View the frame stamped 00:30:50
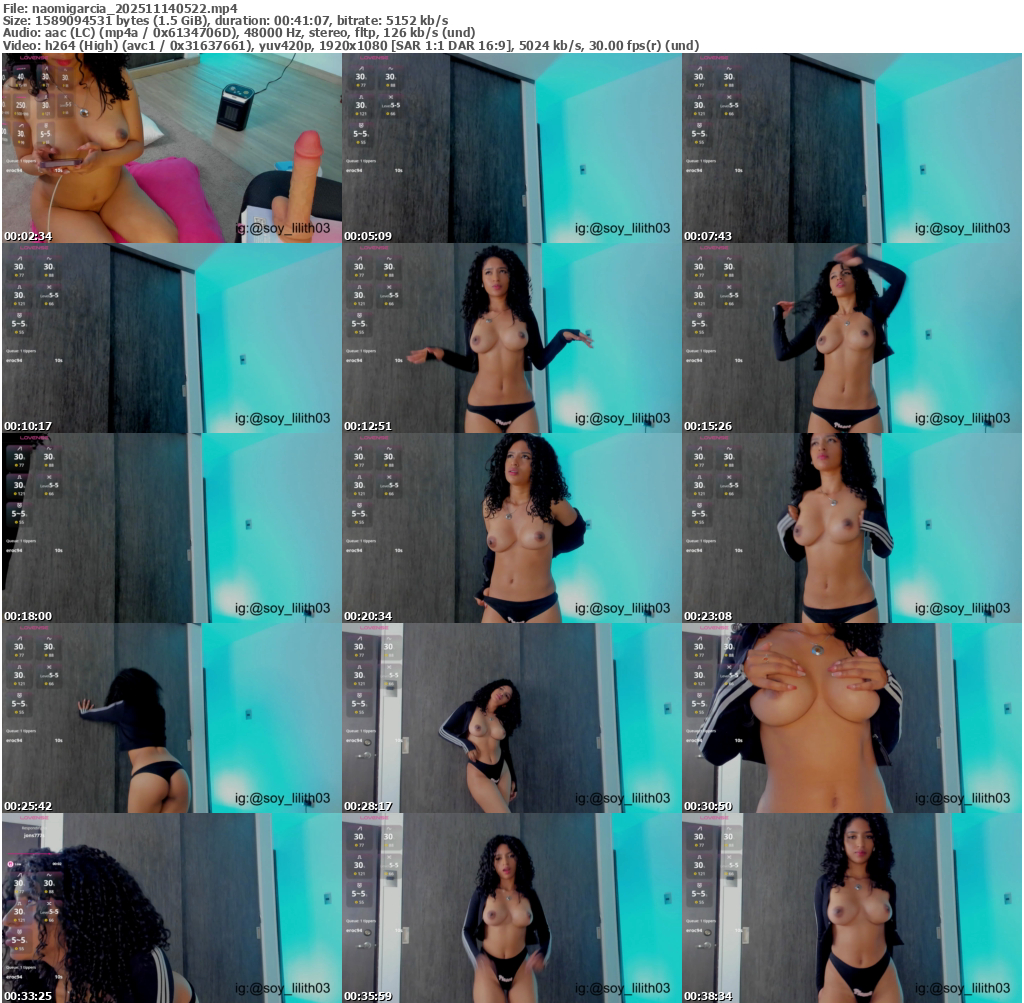 tap(852, 718)
